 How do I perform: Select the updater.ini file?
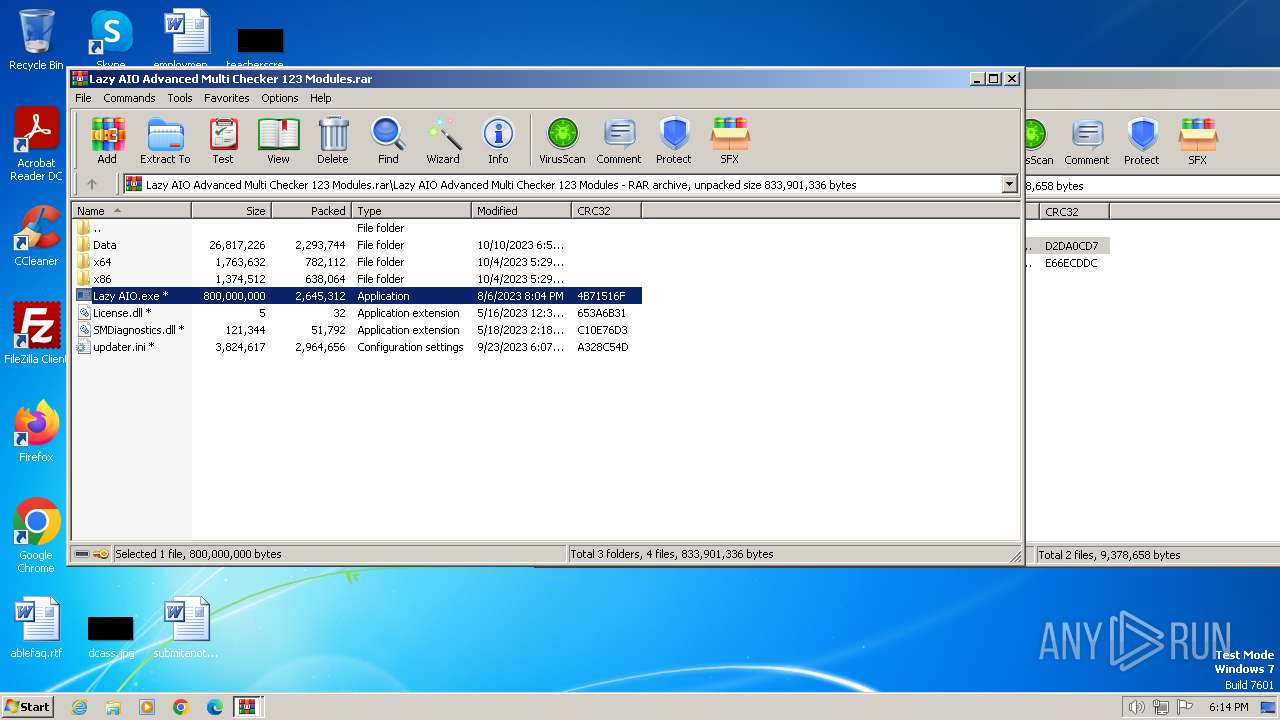pyautogui.click(x=357, y=347)
